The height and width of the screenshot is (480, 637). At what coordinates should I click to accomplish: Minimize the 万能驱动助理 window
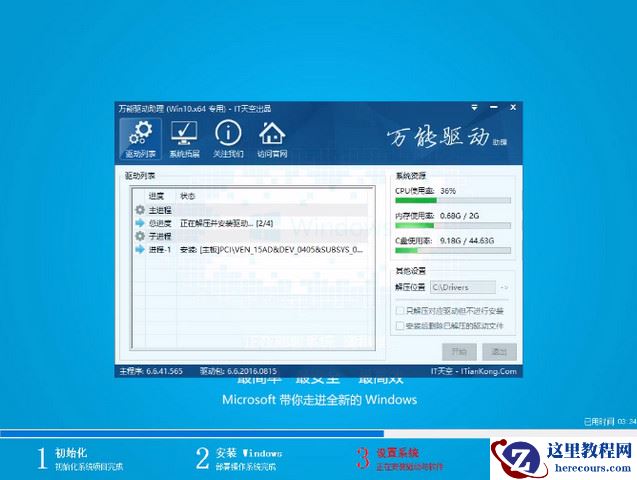point(494,108)
